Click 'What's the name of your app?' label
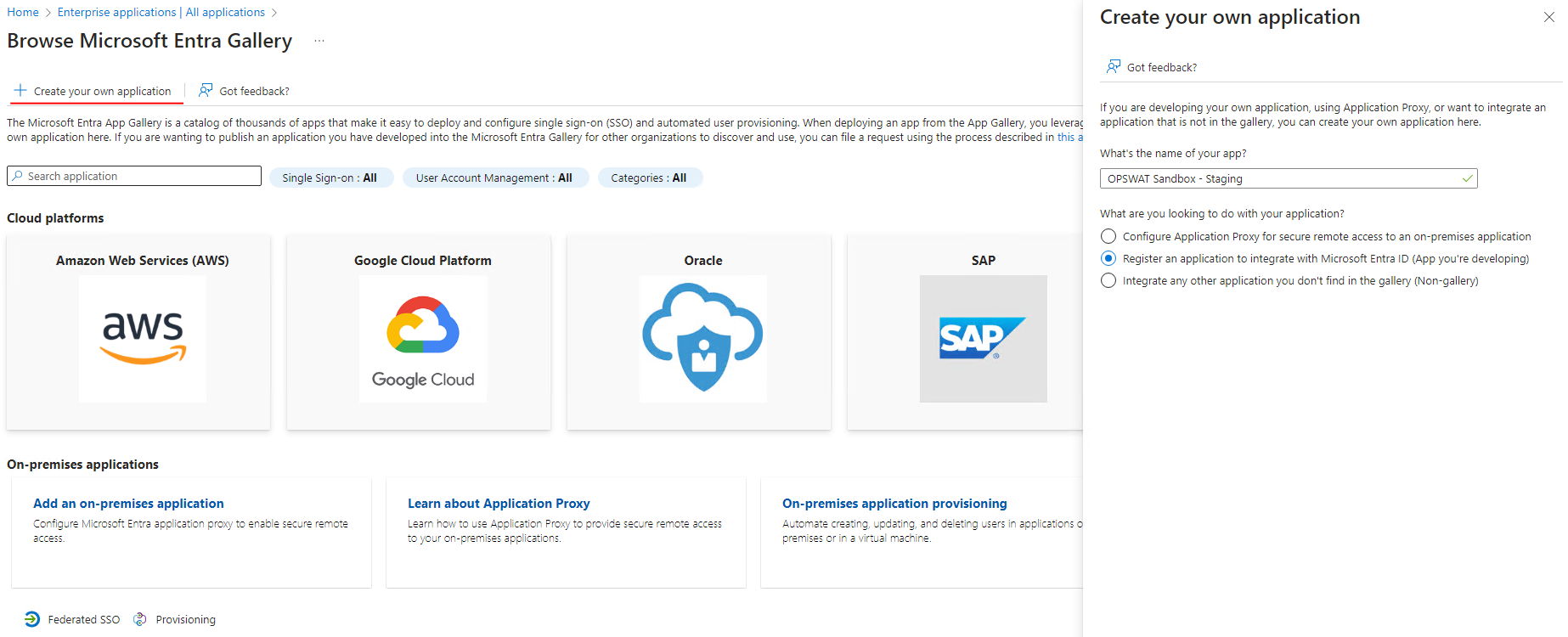1568x637 pixels. pos(1173,153)
